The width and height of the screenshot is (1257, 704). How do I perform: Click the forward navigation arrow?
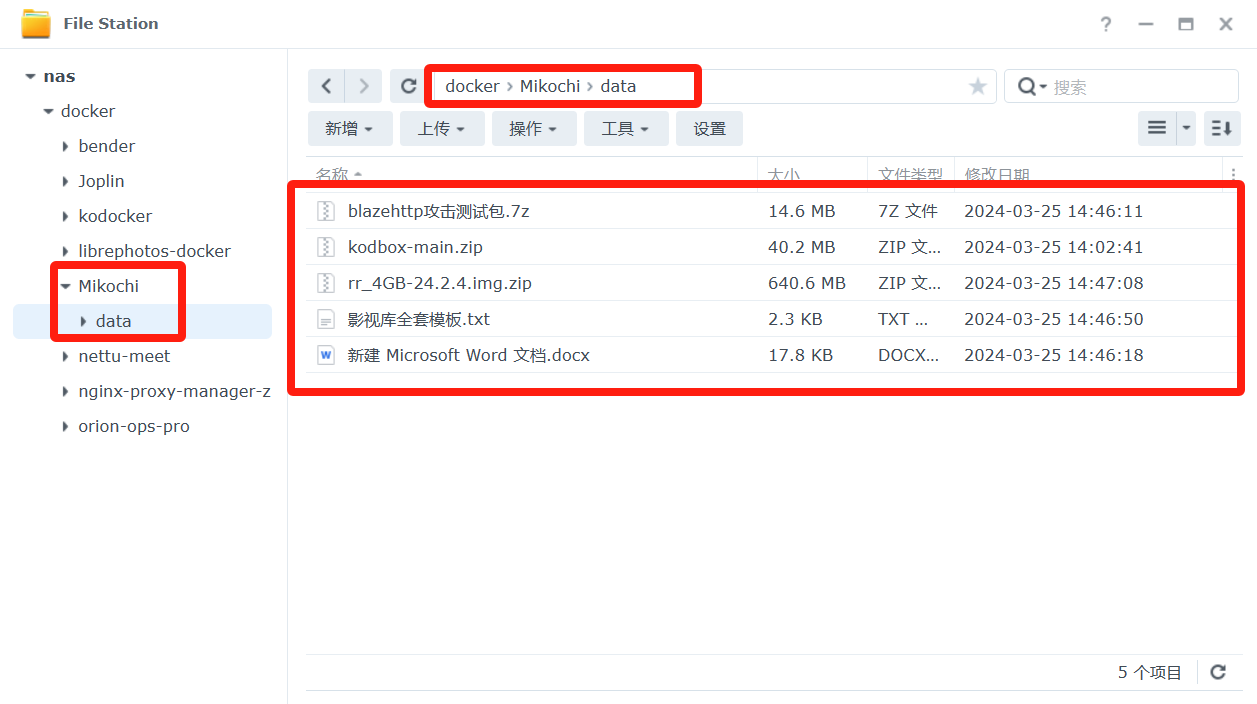click(364, 87)
